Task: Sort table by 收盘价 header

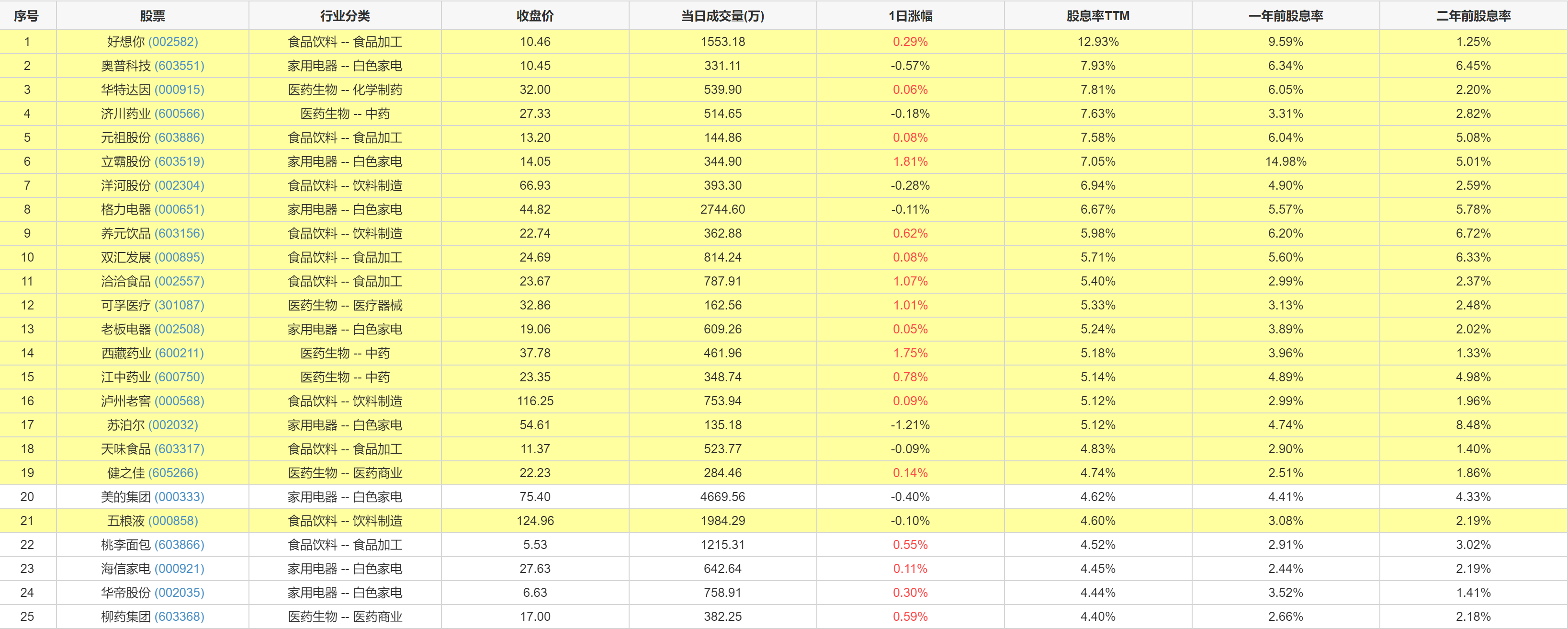Action: tap(534, 16)
